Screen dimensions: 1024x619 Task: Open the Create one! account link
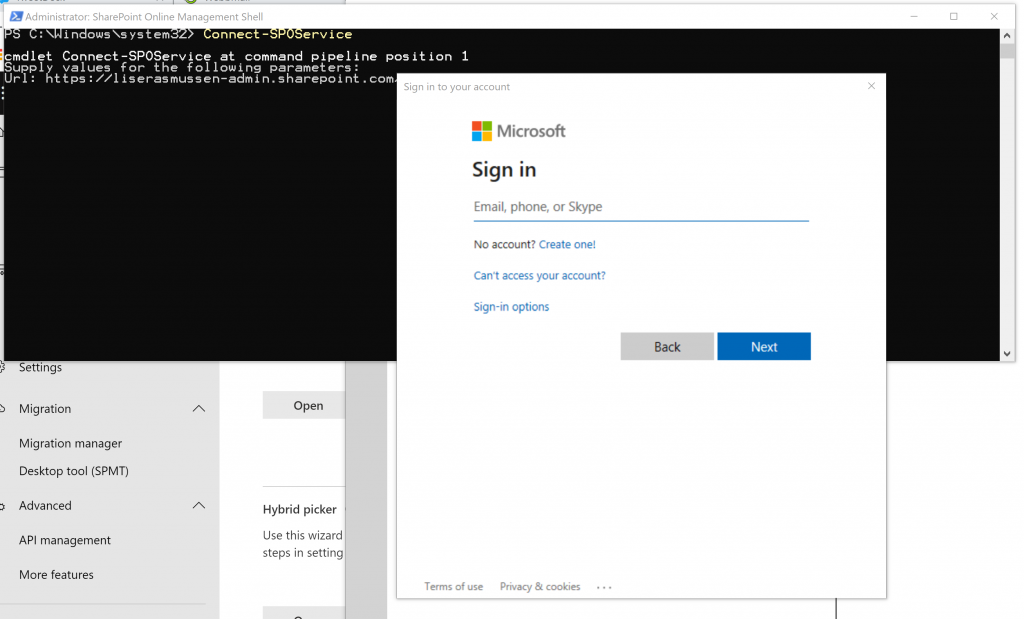coord(567,244)
